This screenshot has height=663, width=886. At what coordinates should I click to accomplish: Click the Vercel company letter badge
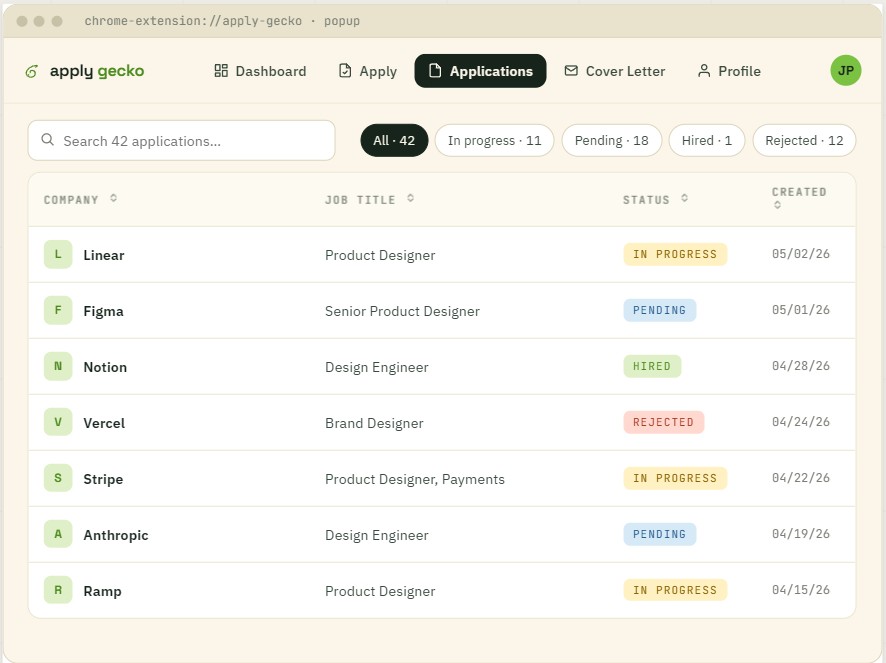tap(58, 422)
